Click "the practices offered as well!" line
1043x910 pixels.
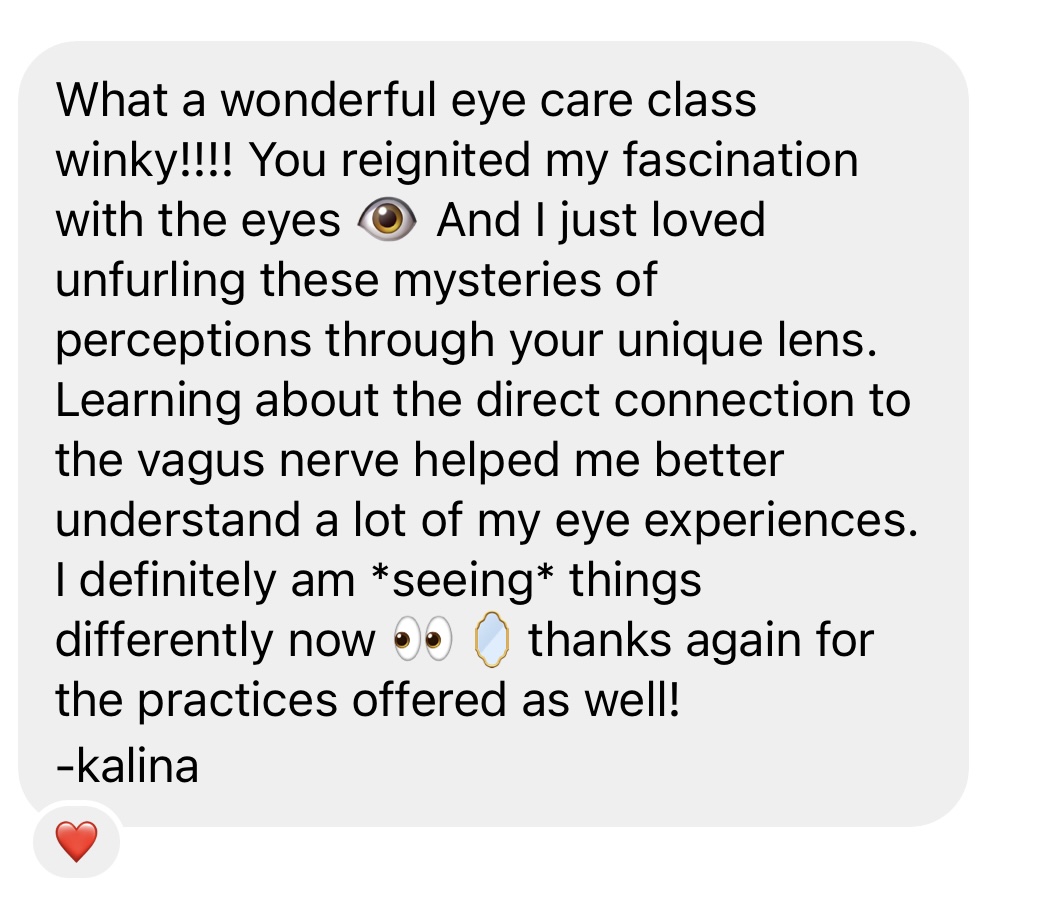coord(368,701)
